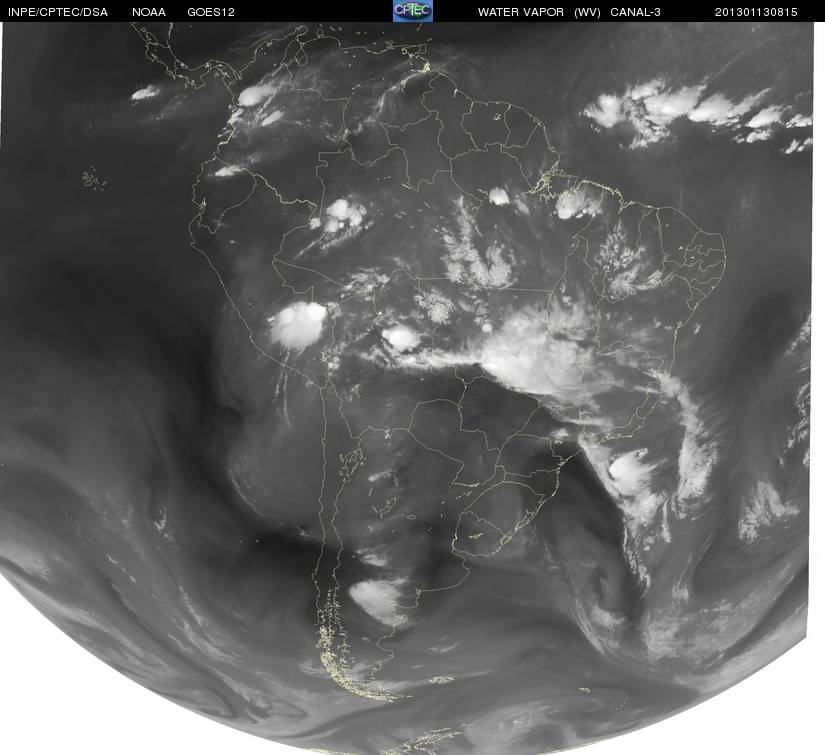The image size is (825, 755).
Task: Click the CPTEC logo in the header
Action: (x=413, y=11)
